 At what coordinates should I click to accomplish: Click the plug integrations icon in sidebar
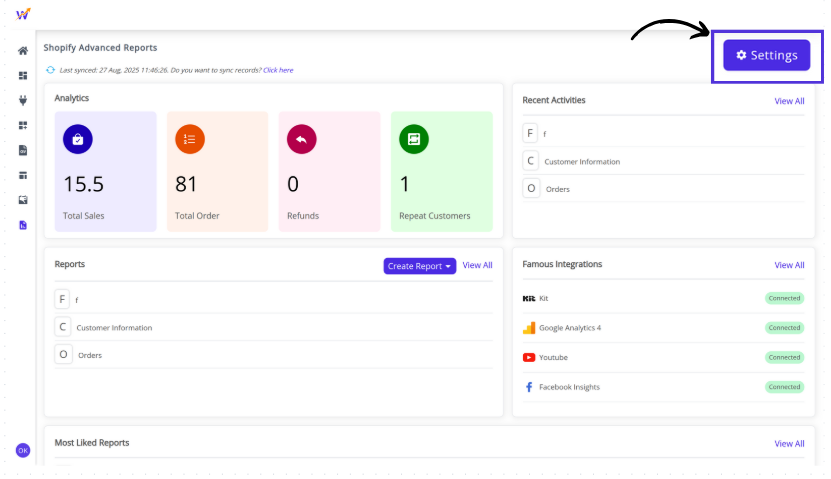(23, 100)
